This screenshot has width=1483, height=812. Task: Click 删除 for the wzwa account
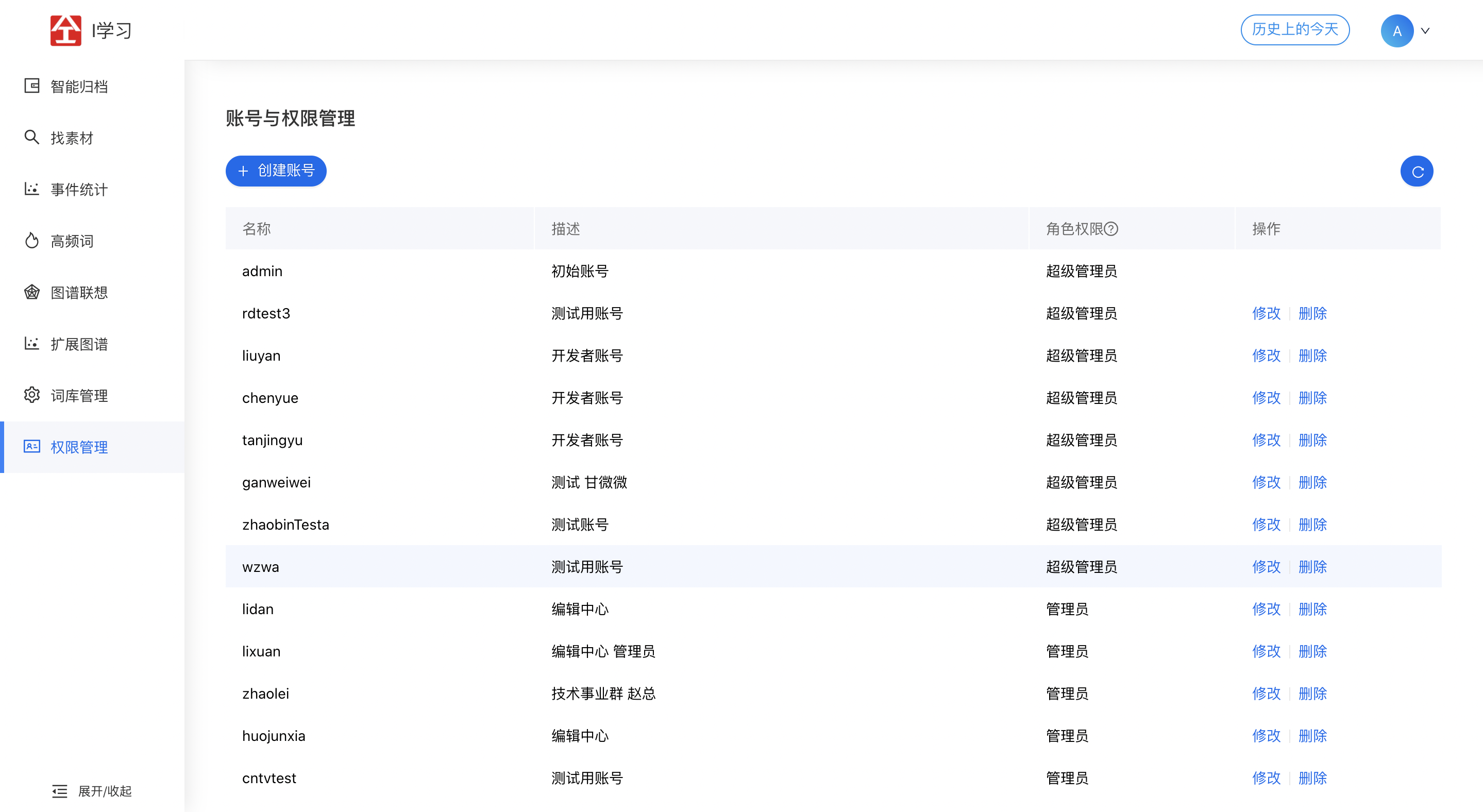pos(1312,567)
